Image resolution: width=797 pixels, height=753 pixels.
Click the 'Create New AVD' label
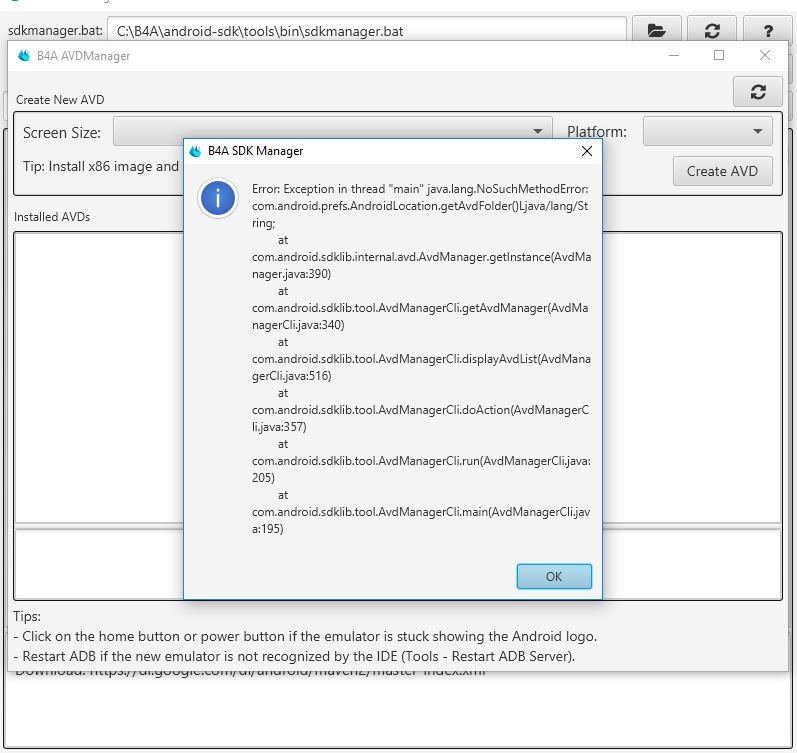coord(60,100)
